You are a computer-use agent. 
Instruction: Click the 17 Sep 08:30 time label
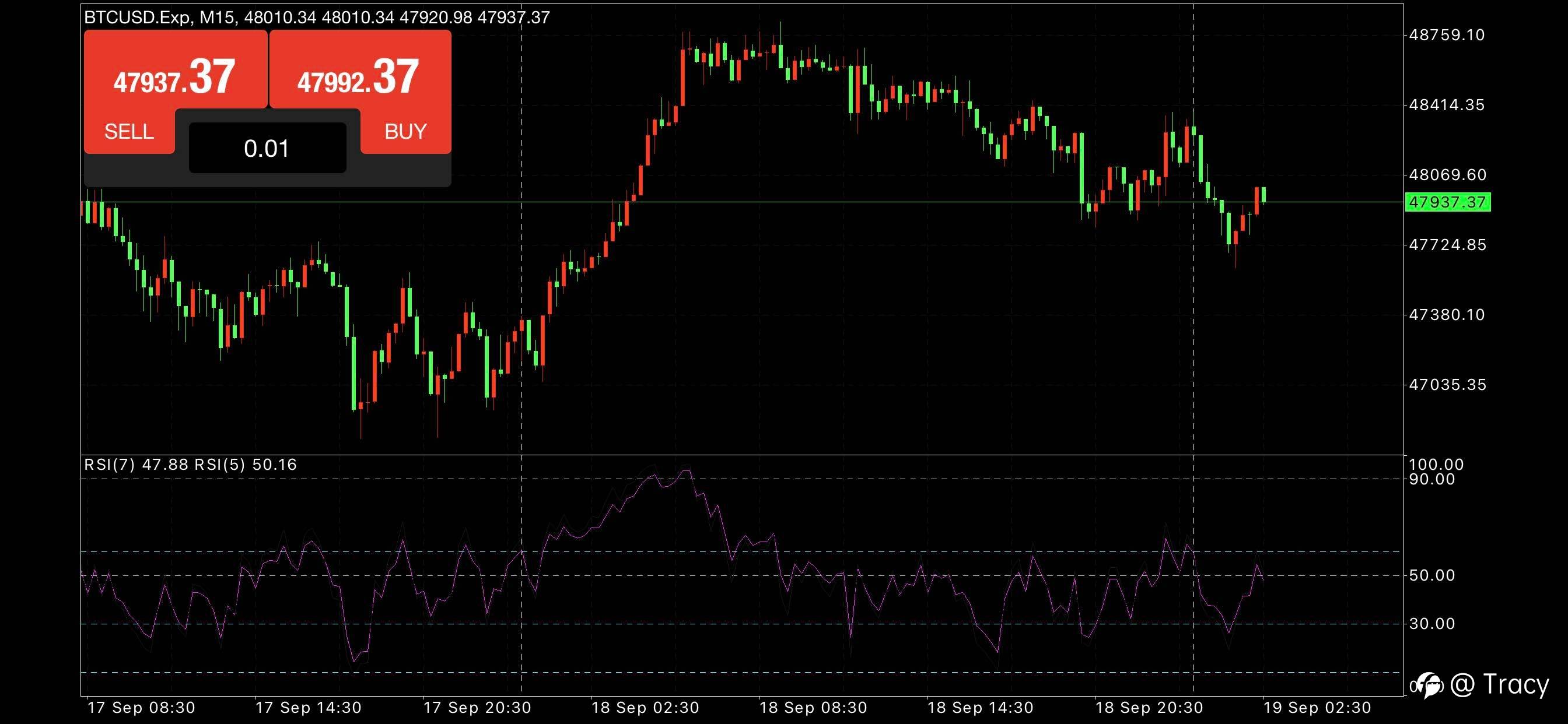141,708
